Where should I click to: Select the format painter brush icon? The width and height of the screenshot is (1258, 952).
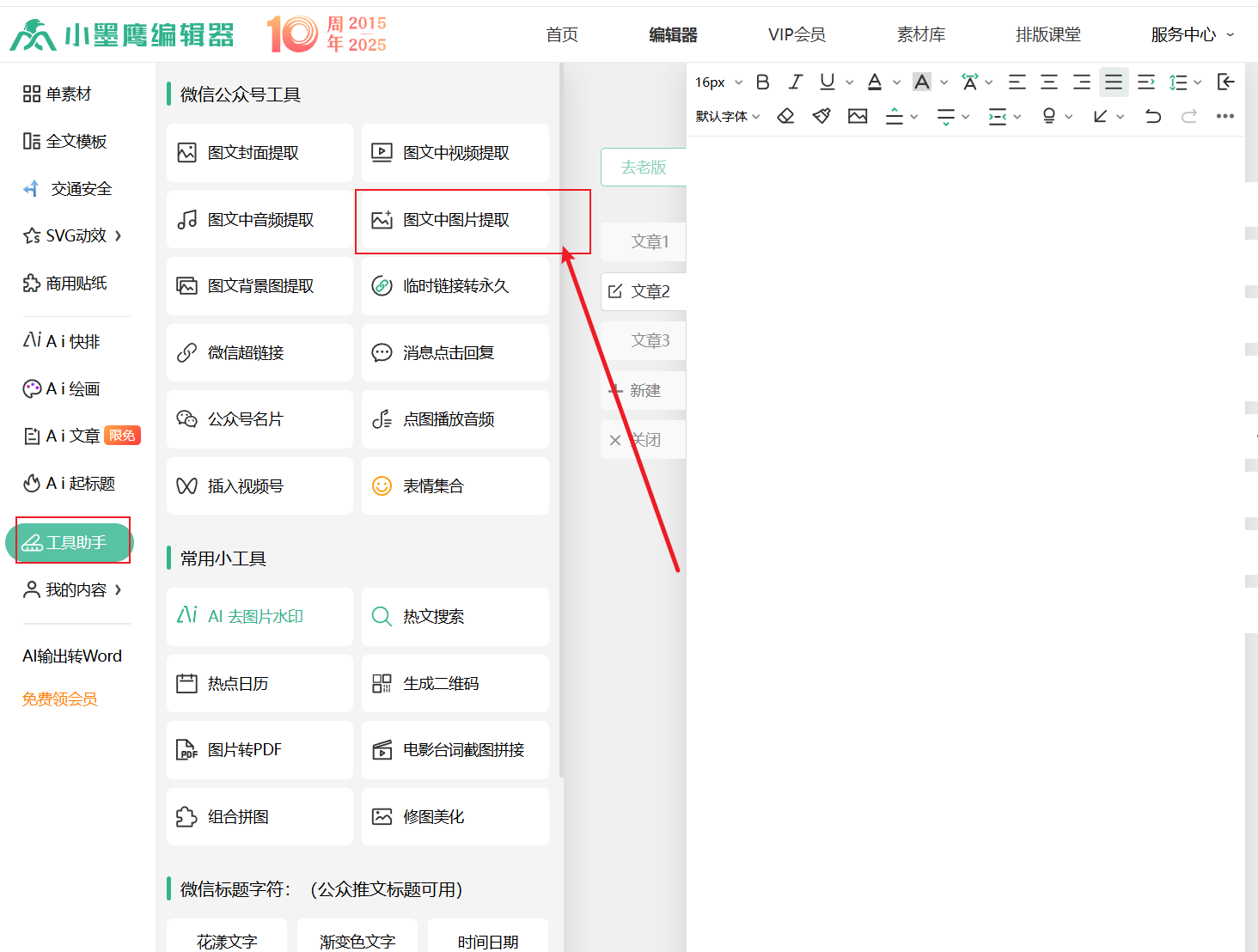tap(821, 116)
